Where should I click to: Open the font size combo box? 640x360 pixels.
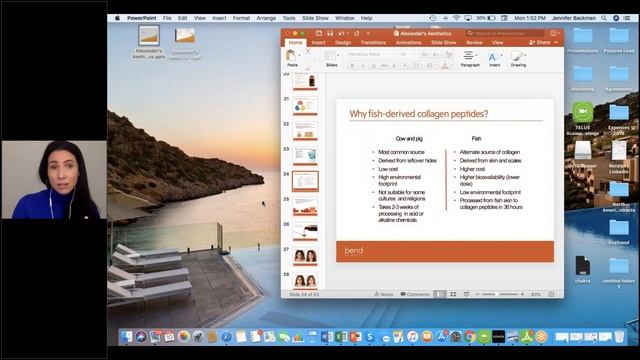407,54
